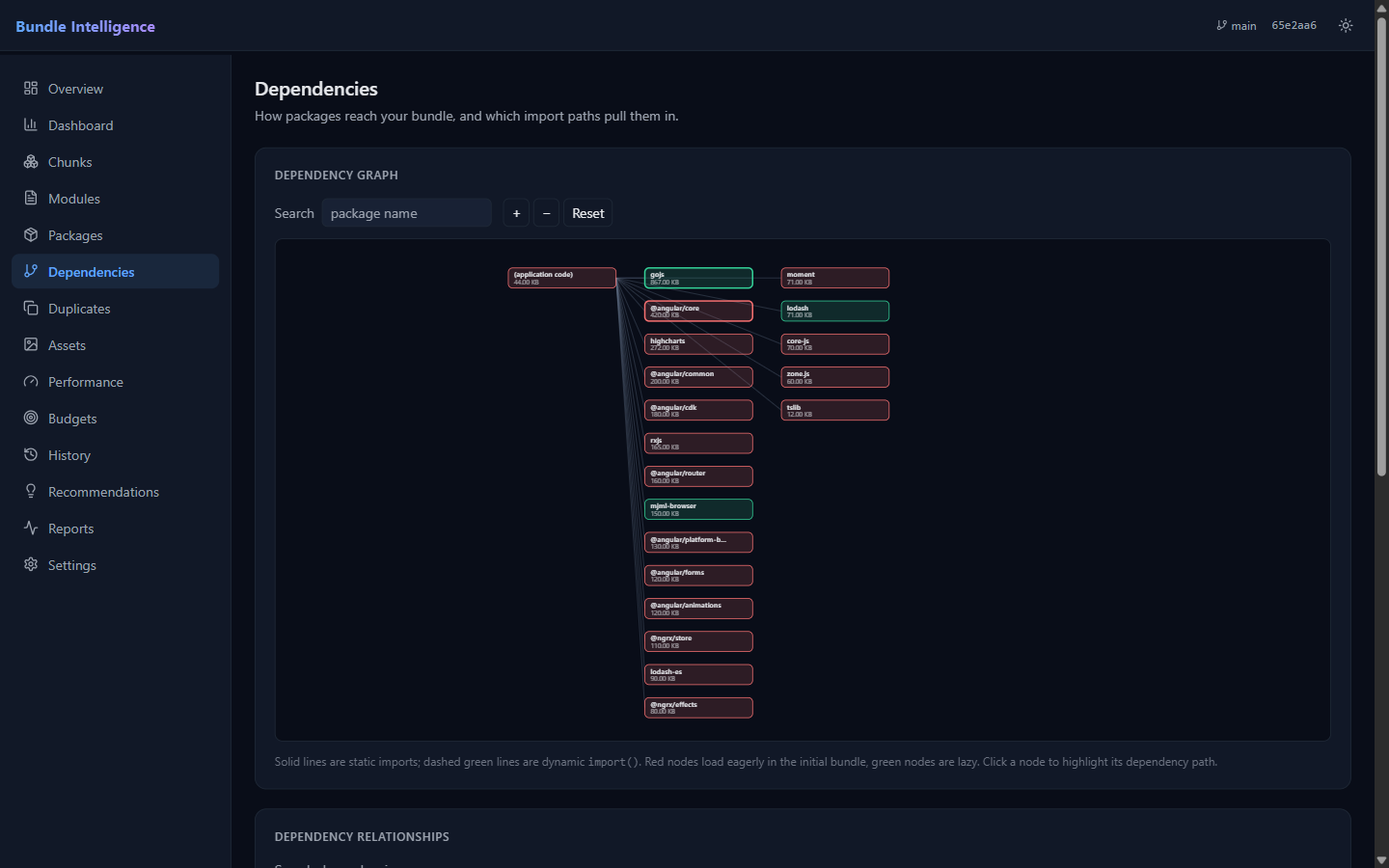Select the @ngrx/store graph node
The width and height of the screenshot is (1389, 868).
[698, 641]
